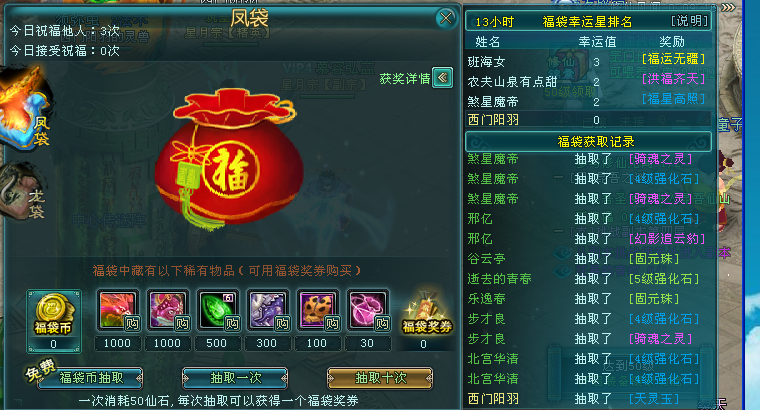Close the 凤袋 window

pos(445,18)
